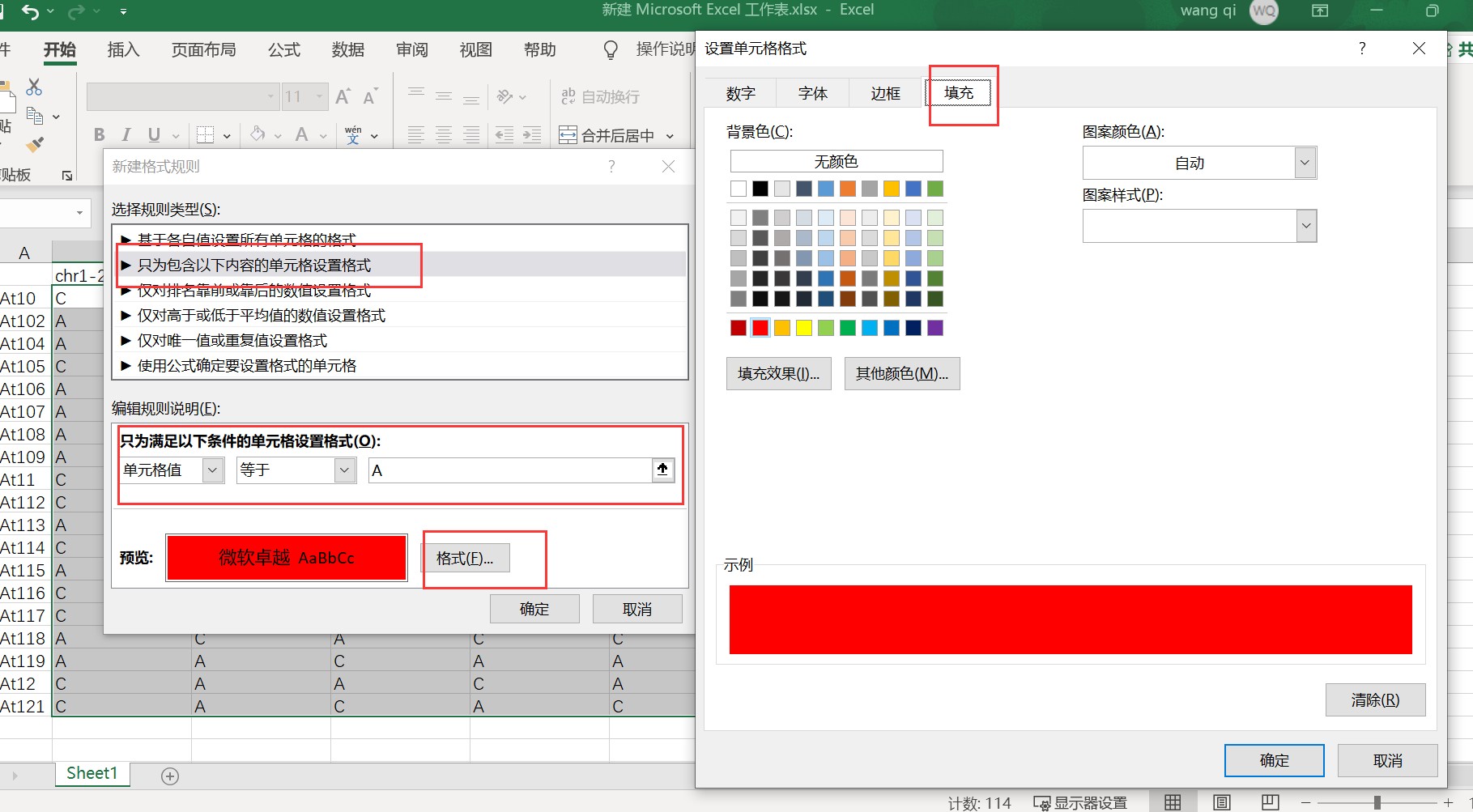This screenshot has height=812, width=1473.
Task: Open the font size dropdown showing 11
Action: pyautogui.click(x=319, y=97)
